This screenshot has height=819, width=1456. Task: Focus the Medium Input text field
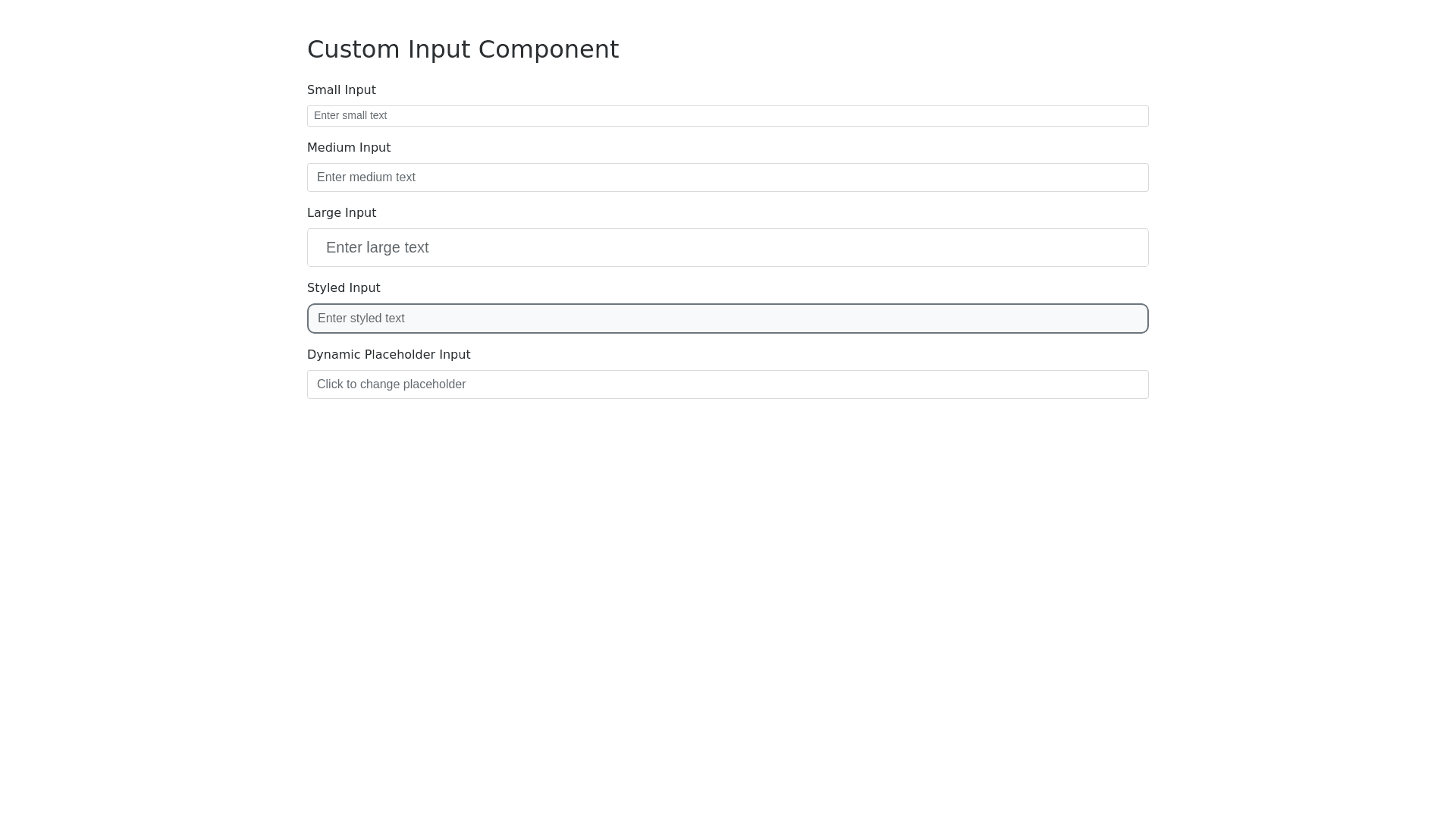tap(727, 177)
